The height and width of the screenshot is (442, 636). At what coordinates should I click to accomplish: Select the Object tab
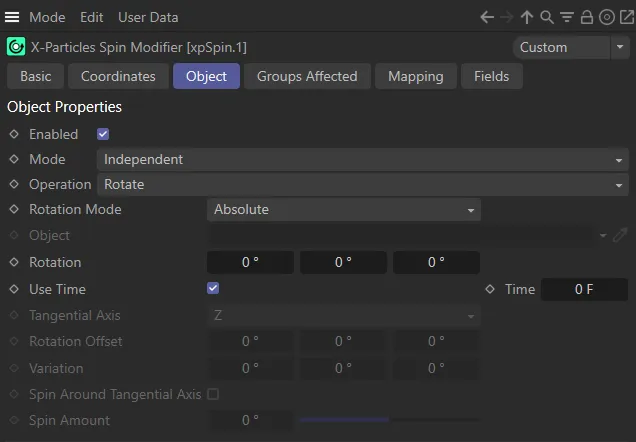point(206,76)
